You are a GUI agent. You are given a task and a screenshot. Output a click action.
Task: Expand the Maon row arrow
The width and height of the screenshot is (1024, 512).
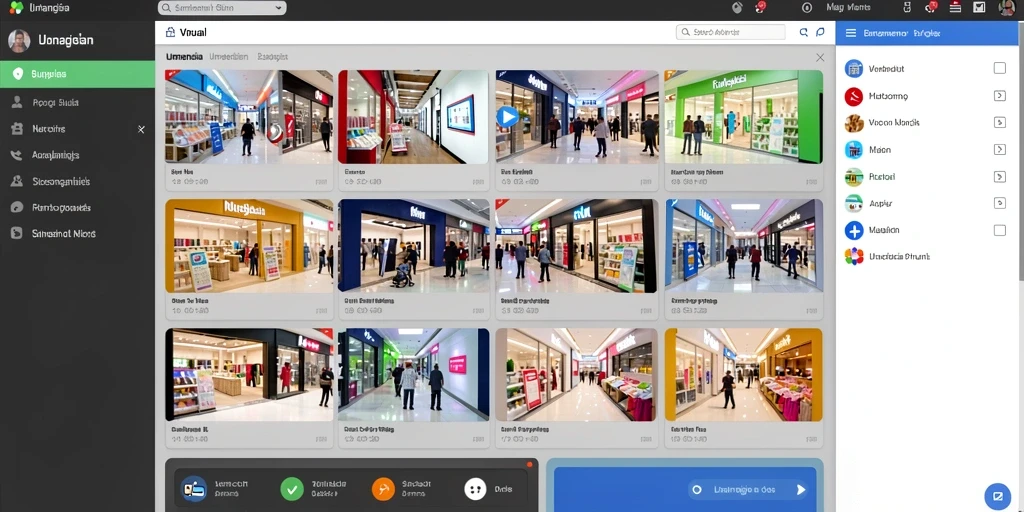[999, 150]
